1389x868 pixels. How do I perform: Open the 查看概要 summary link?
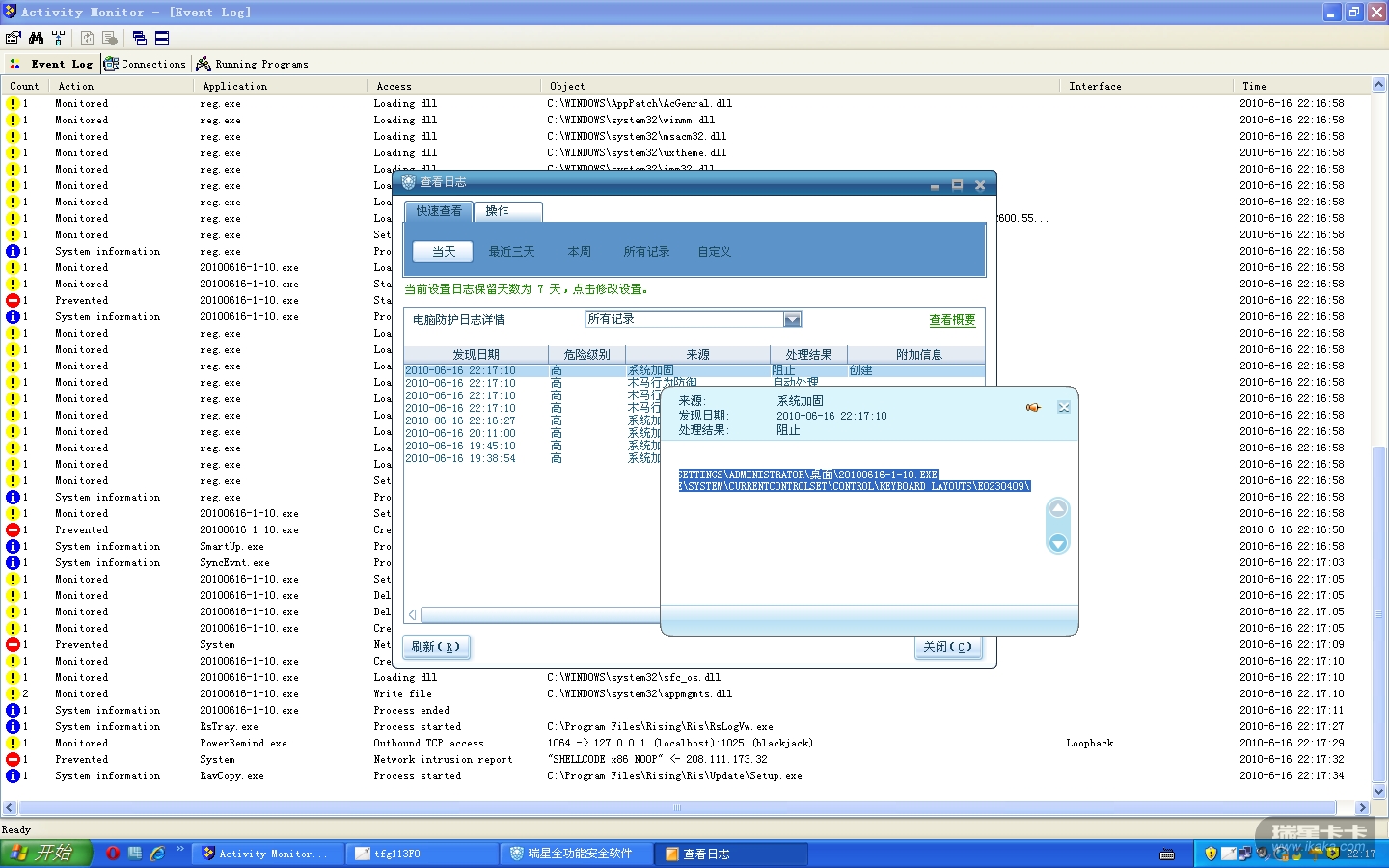952,320
